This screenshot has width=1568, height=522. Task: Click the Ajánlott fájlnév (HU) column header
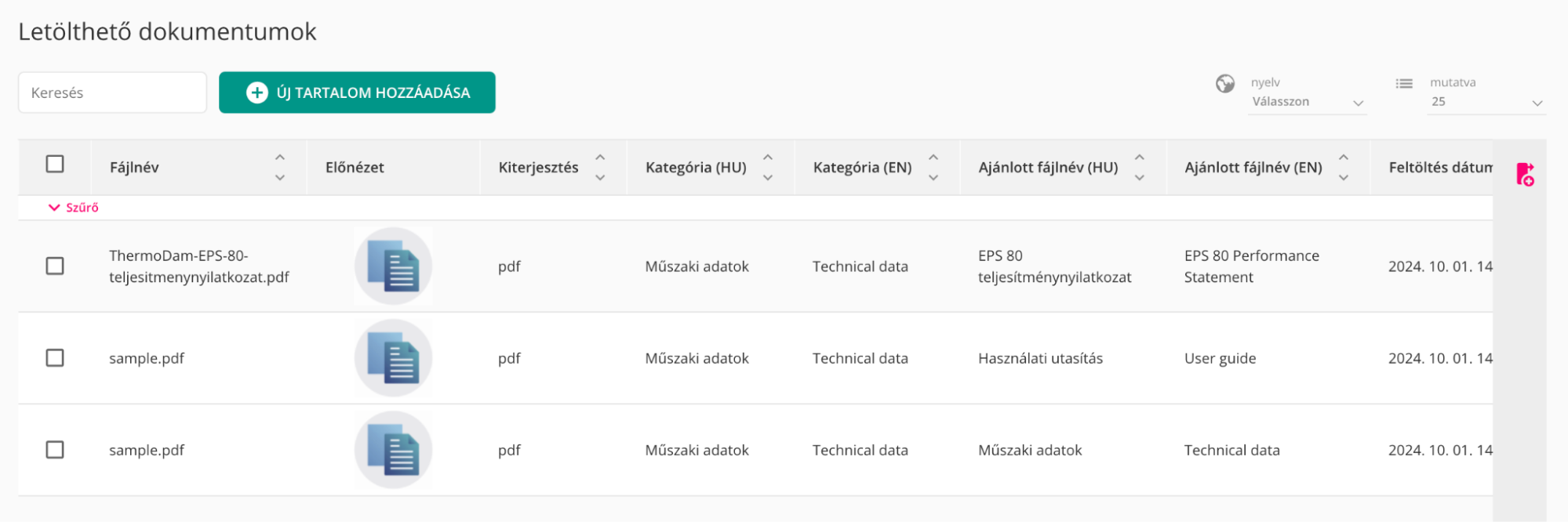(1047, 168)
